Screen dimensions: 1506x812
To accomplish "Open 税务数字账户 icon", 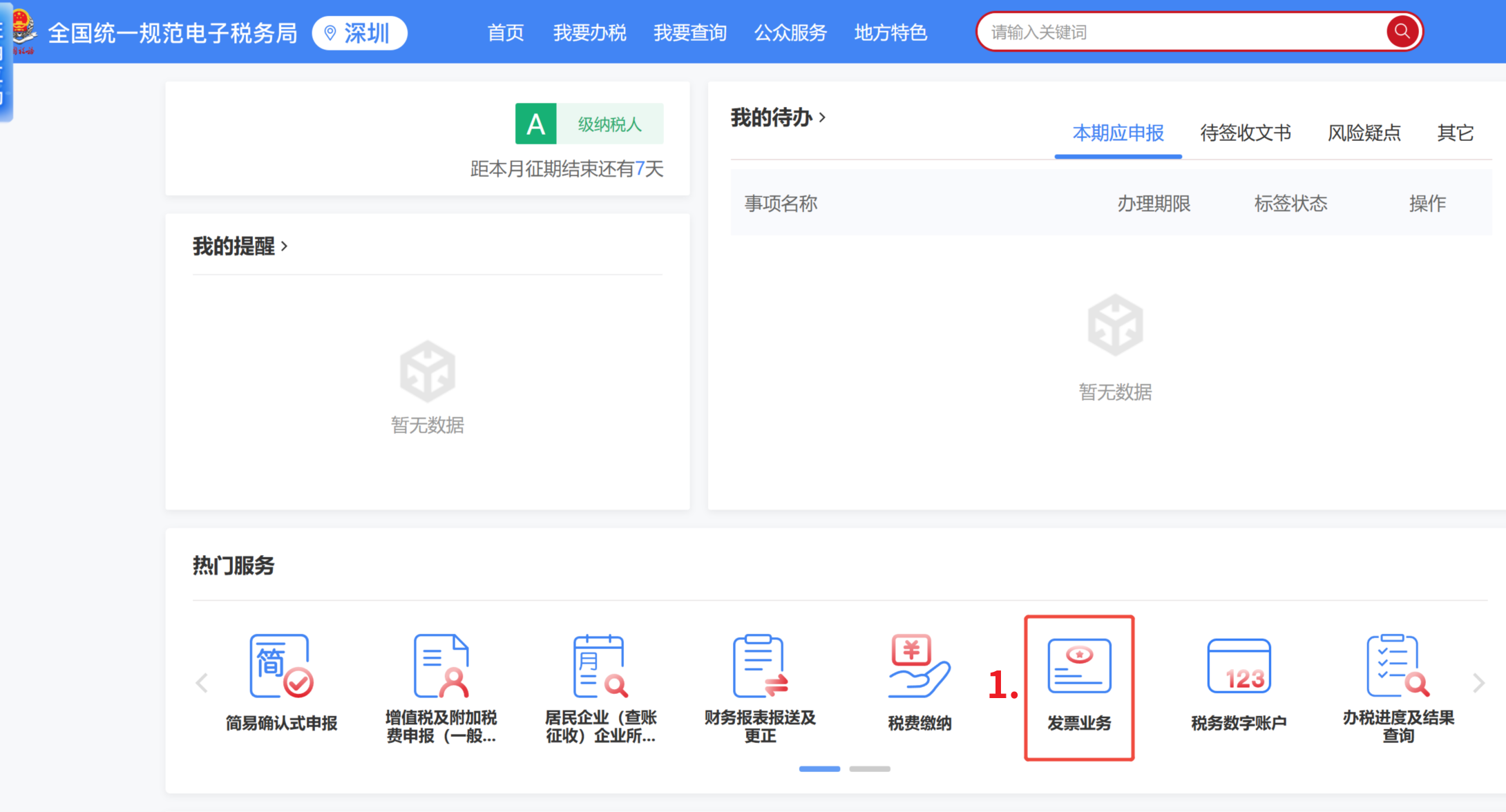I will click(1238, 667).
